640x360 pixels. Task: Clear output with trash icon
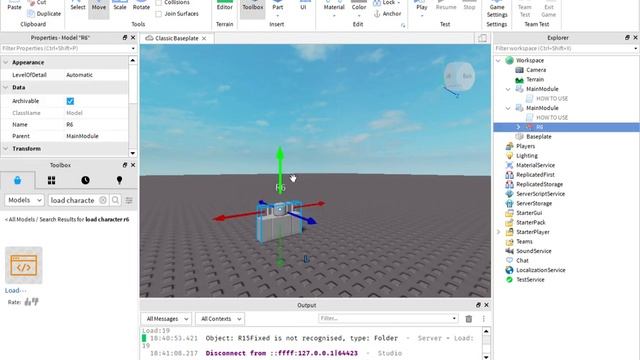pyautogui.click(x=469, y=319)
